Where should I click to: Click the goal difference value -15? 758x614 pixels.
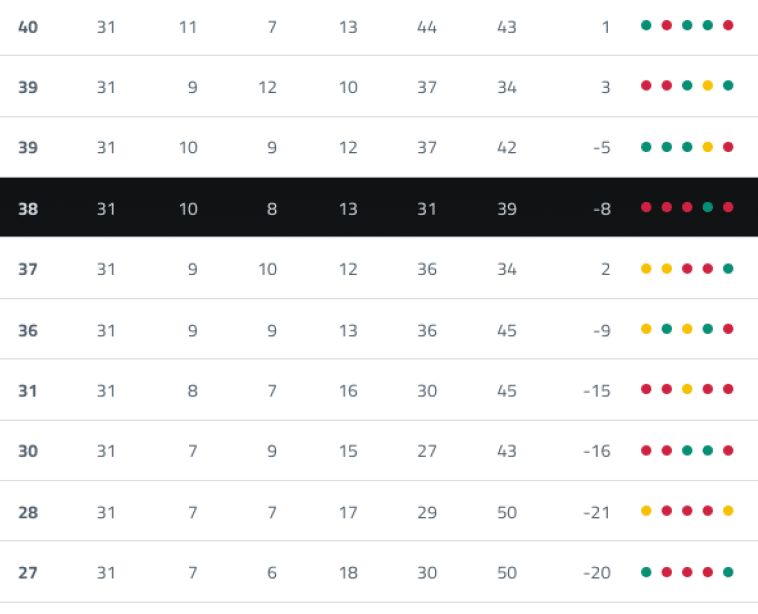point(596,391)
